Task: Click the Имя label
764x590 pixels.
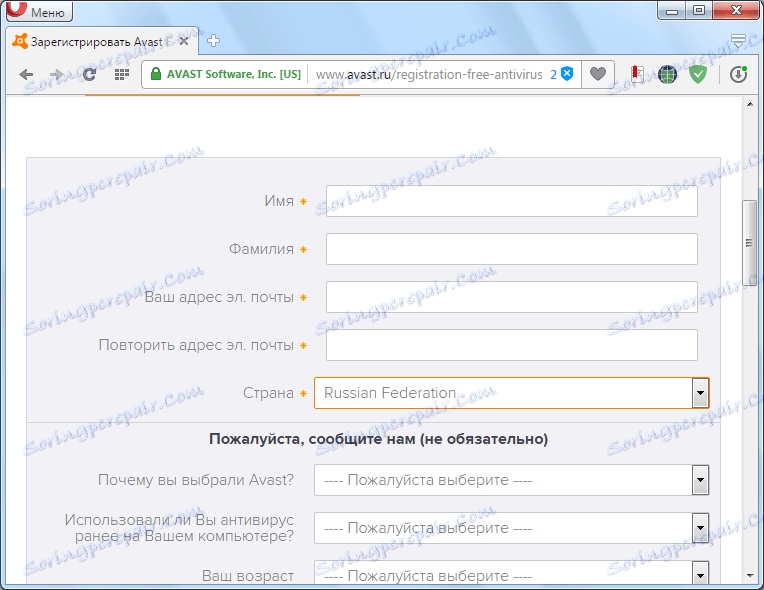Action: pos(279,201)
